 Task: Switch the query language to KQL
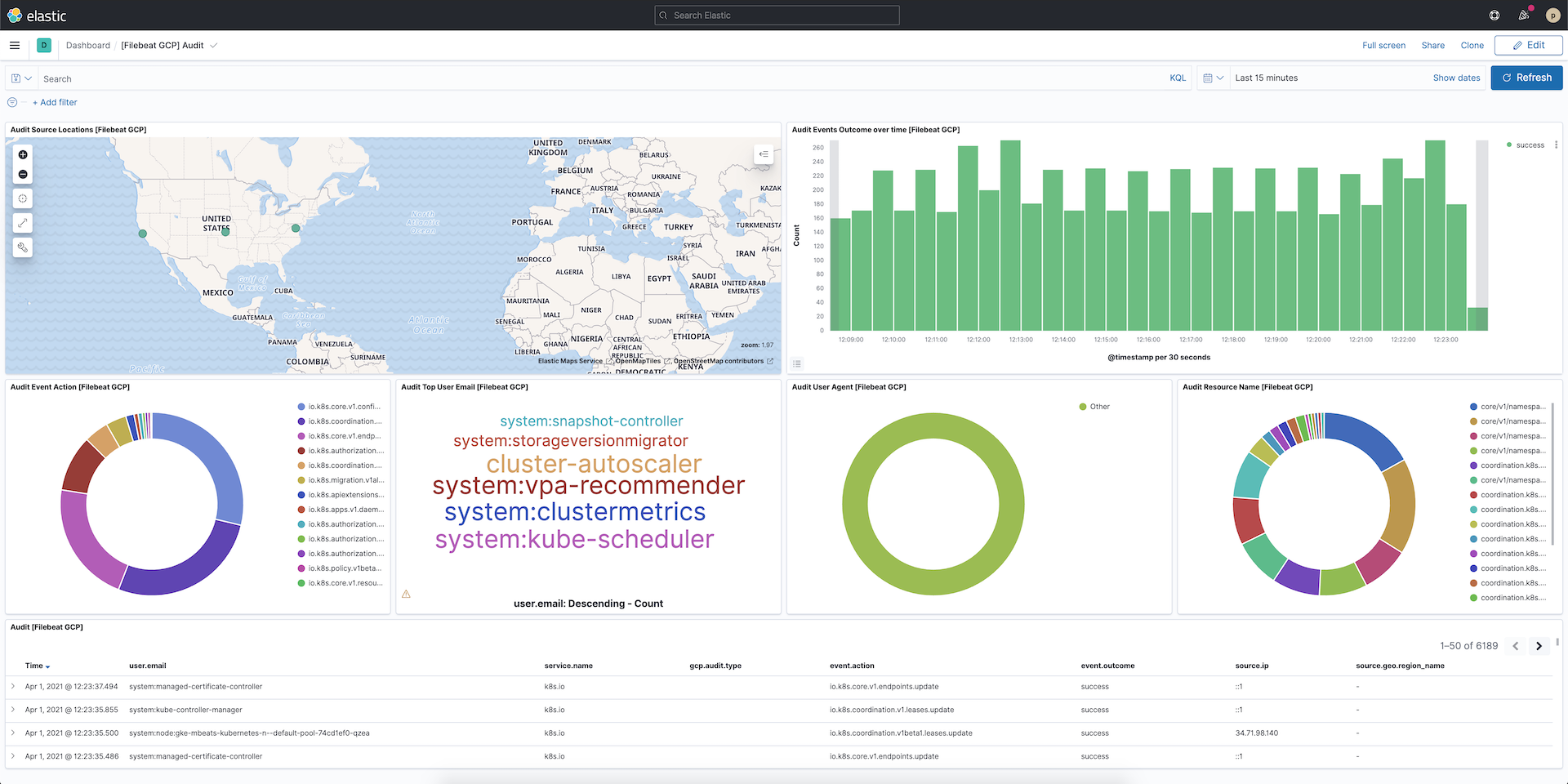1178,78
